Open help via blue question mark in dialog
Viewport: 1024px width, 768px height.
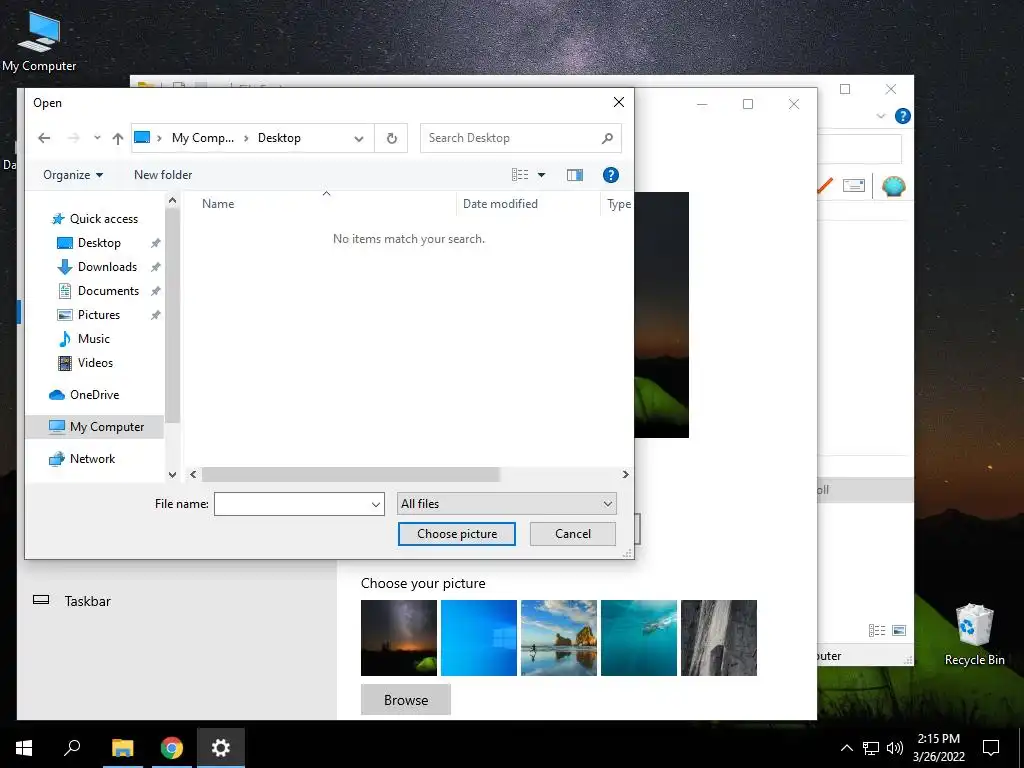(611, 174)
